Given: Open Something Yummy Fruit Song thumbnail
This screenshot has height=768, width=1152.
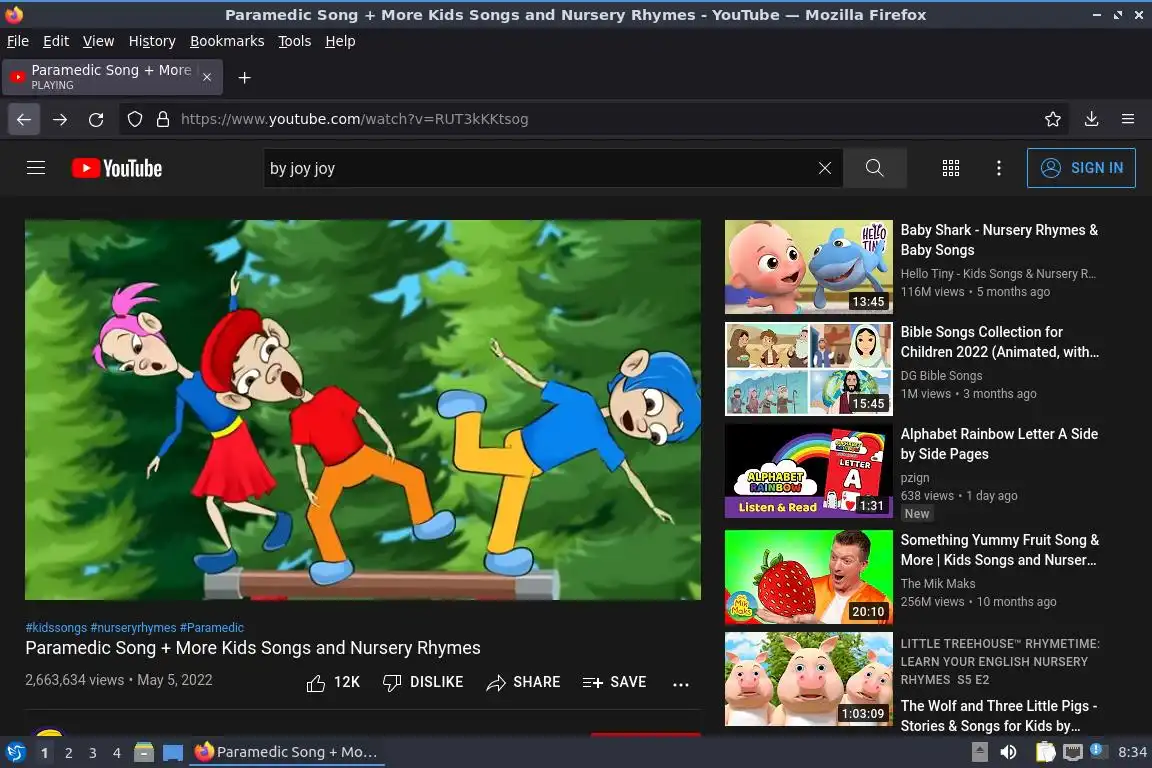Looking at the screenshot, I should coord(809,577).
